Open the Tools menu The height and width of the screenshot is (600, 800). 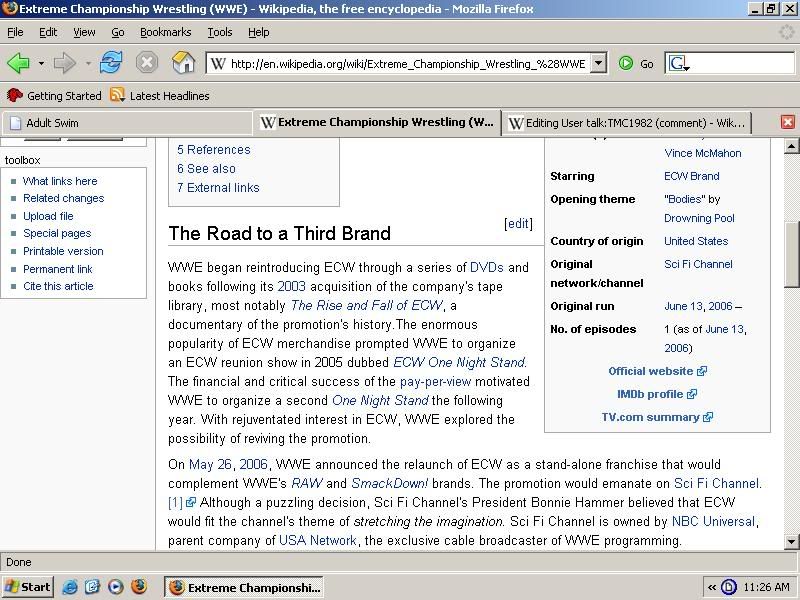(220, 32)
